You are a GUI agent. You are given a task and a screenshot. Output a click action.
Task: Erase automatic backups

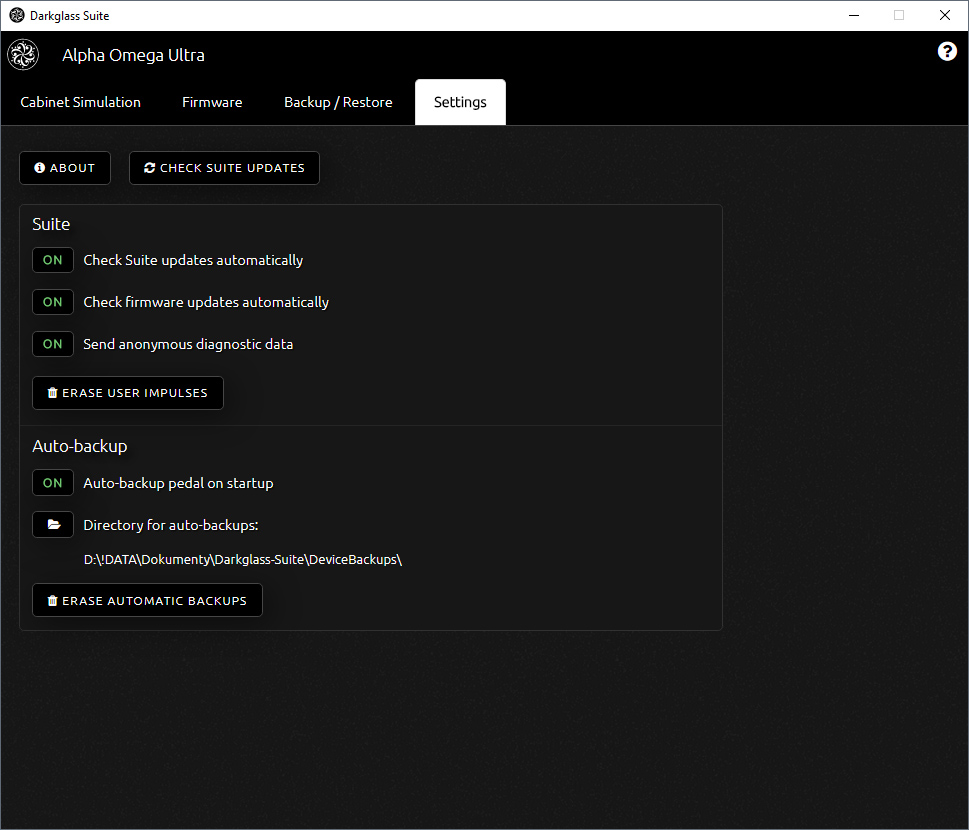pos(147,601)
